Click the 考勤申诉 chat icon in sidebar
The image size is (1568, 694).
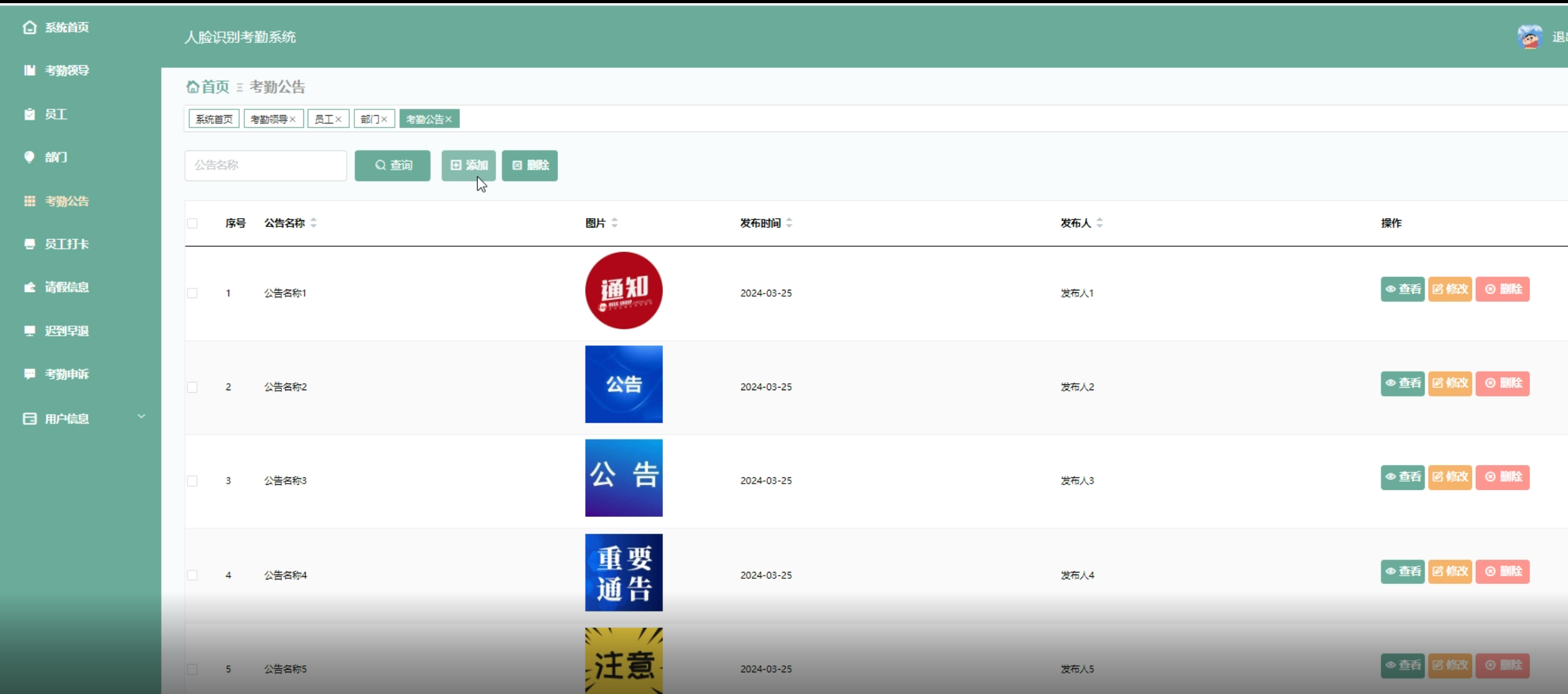tap(29, 374)
